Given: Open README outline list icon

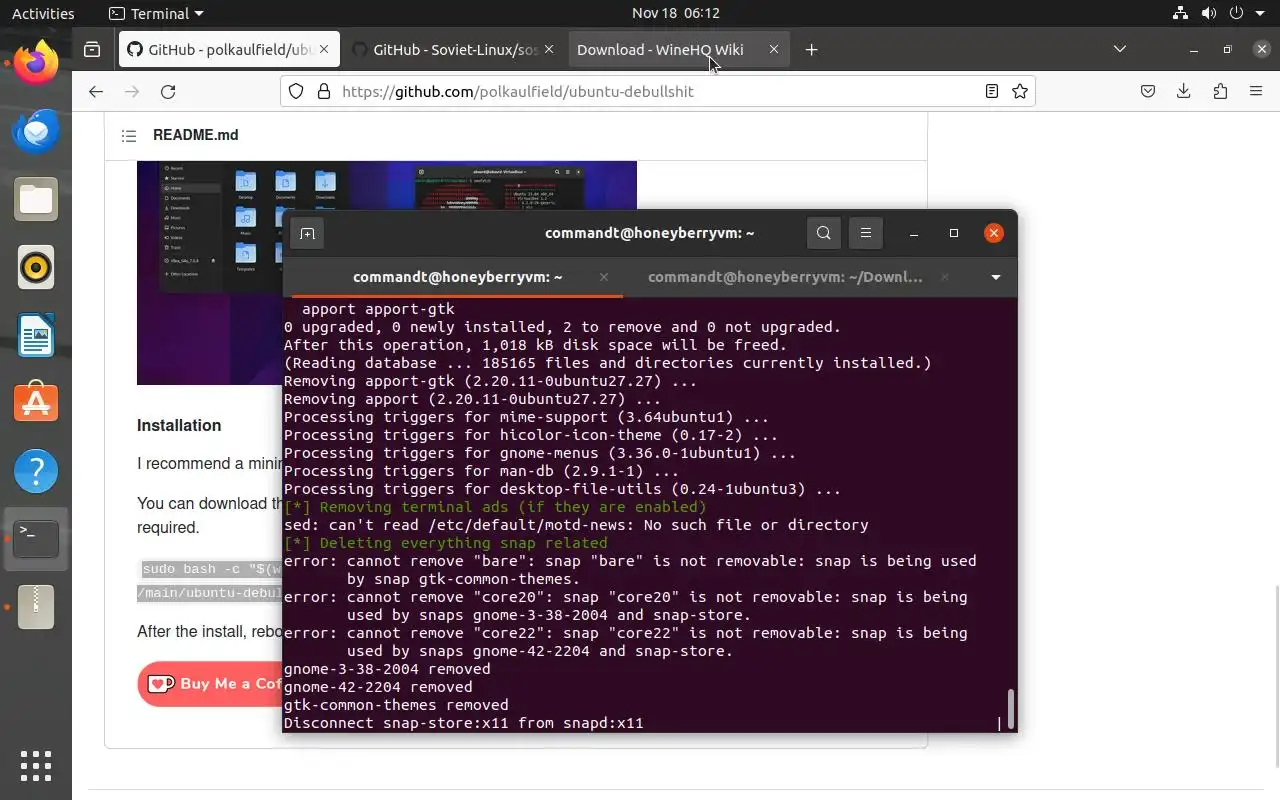Looking at the screenshot, I should [129, 136].
